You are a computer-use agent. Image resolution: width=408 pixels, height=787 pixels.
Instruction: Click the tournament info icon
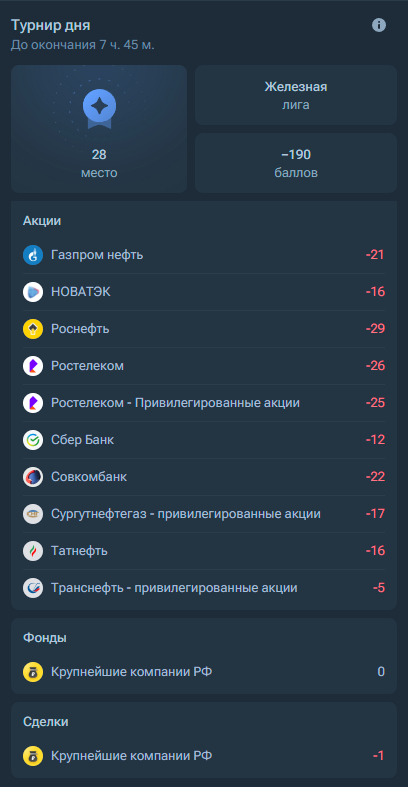point(379,25)
